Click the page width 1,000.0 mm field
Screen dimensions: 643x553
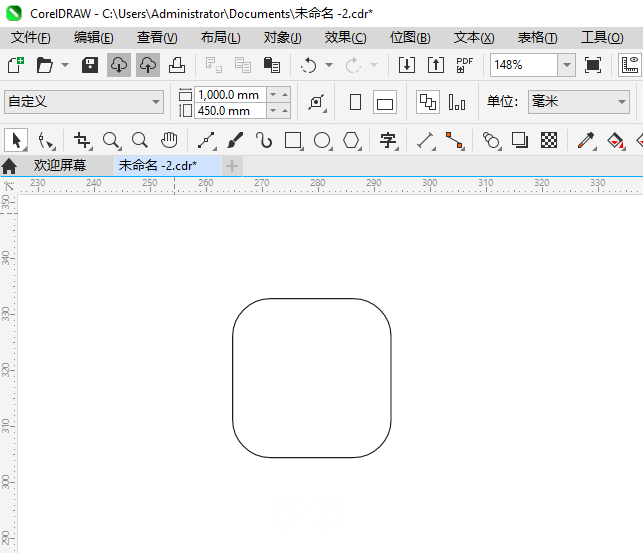[x=230, y=95]
